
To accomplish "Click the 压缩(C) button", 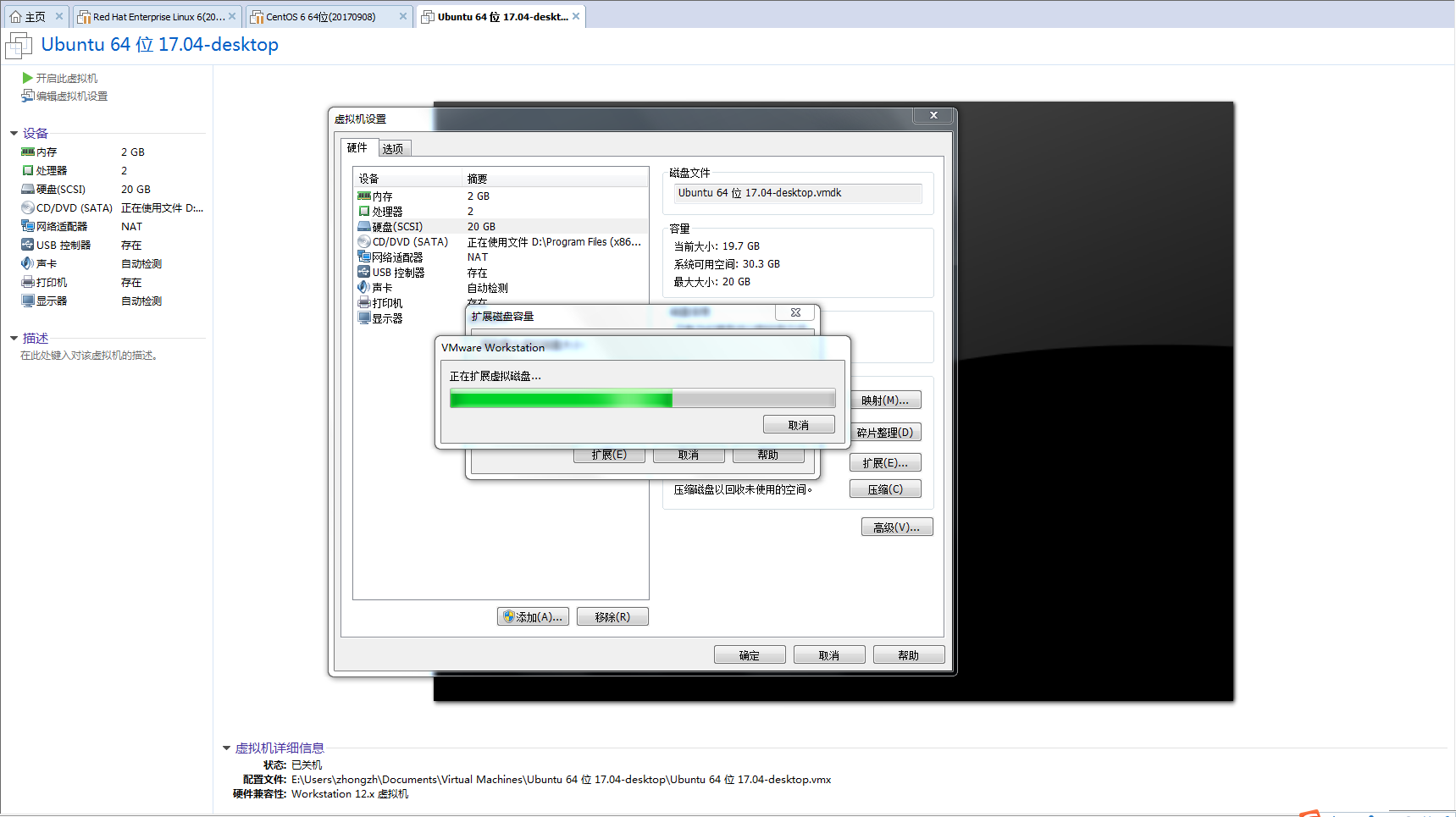I will coord(885,489).
